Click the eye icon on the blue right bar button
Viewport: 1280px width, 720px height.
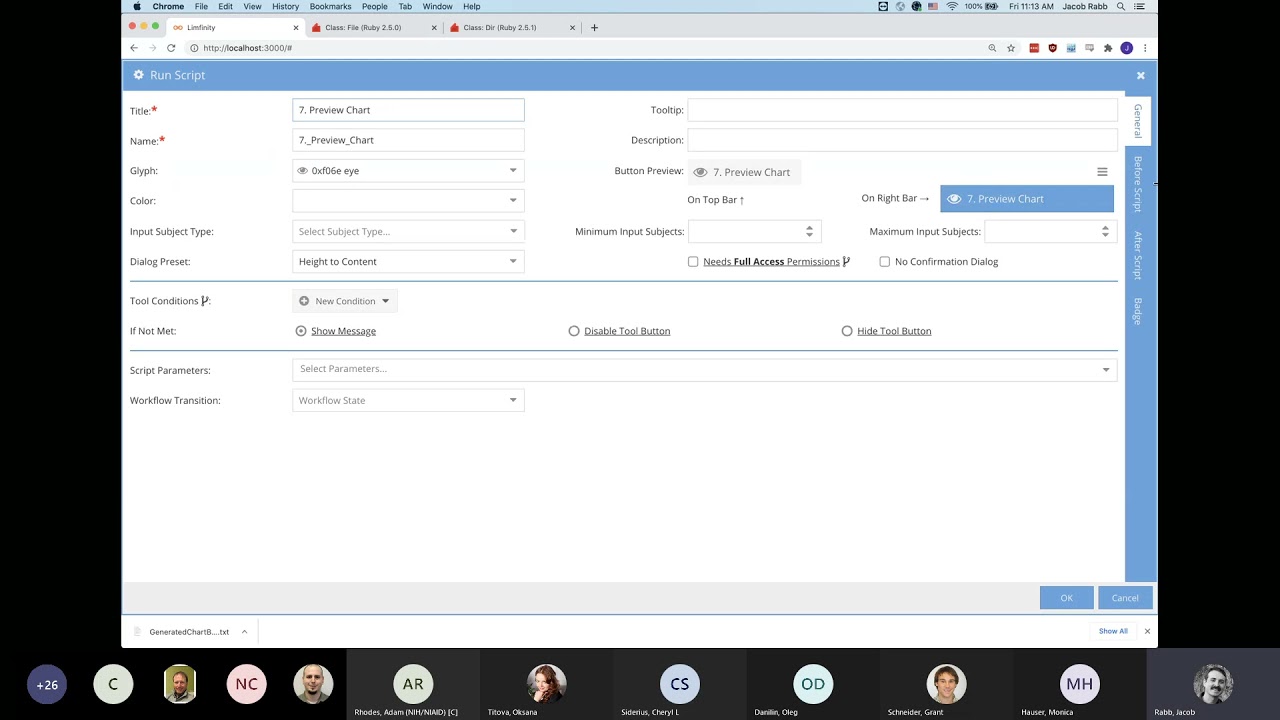(954, 199)
